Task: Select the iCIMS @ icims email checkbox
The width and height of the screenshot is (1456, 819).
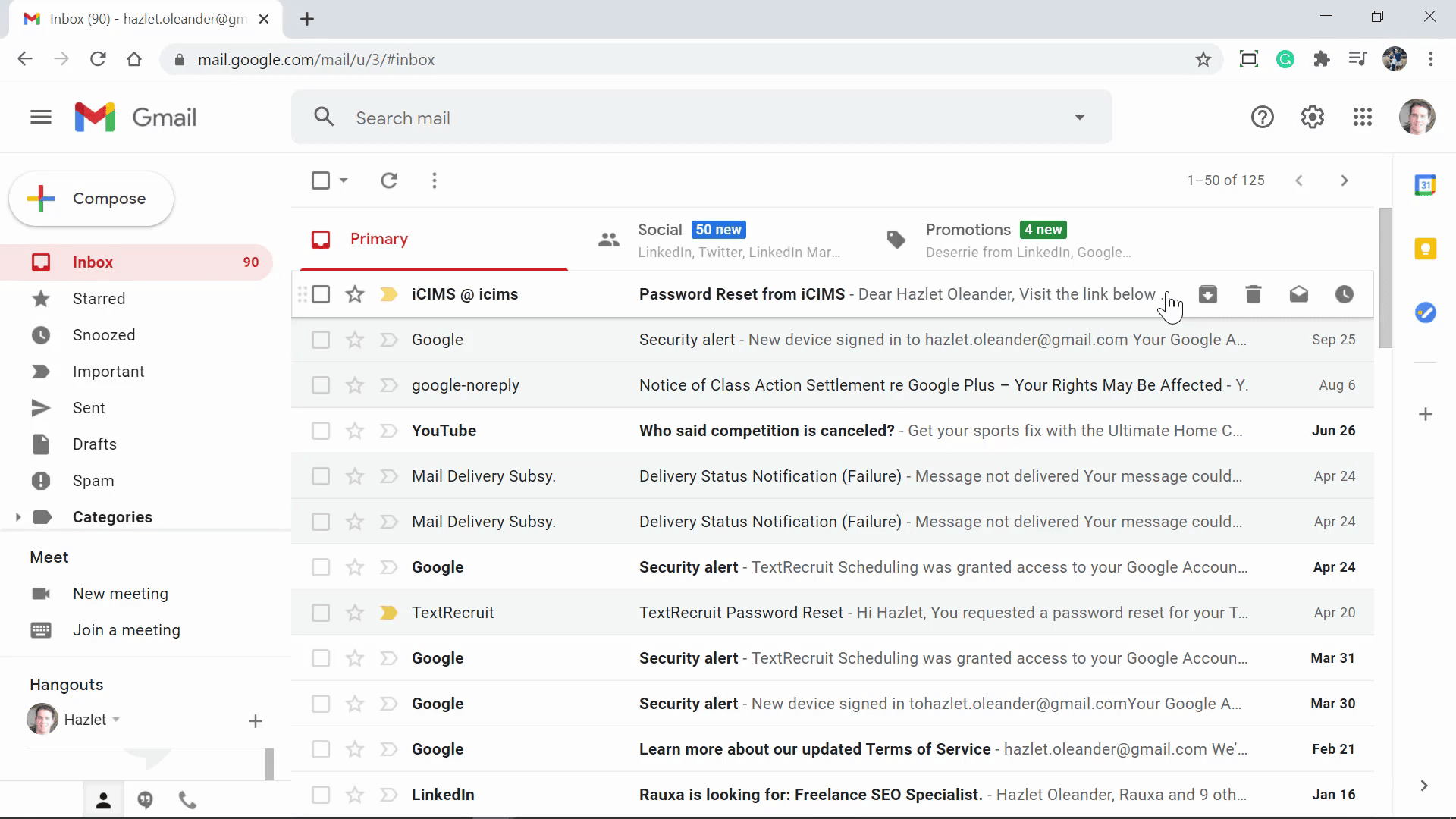Action: click(321, 294)
